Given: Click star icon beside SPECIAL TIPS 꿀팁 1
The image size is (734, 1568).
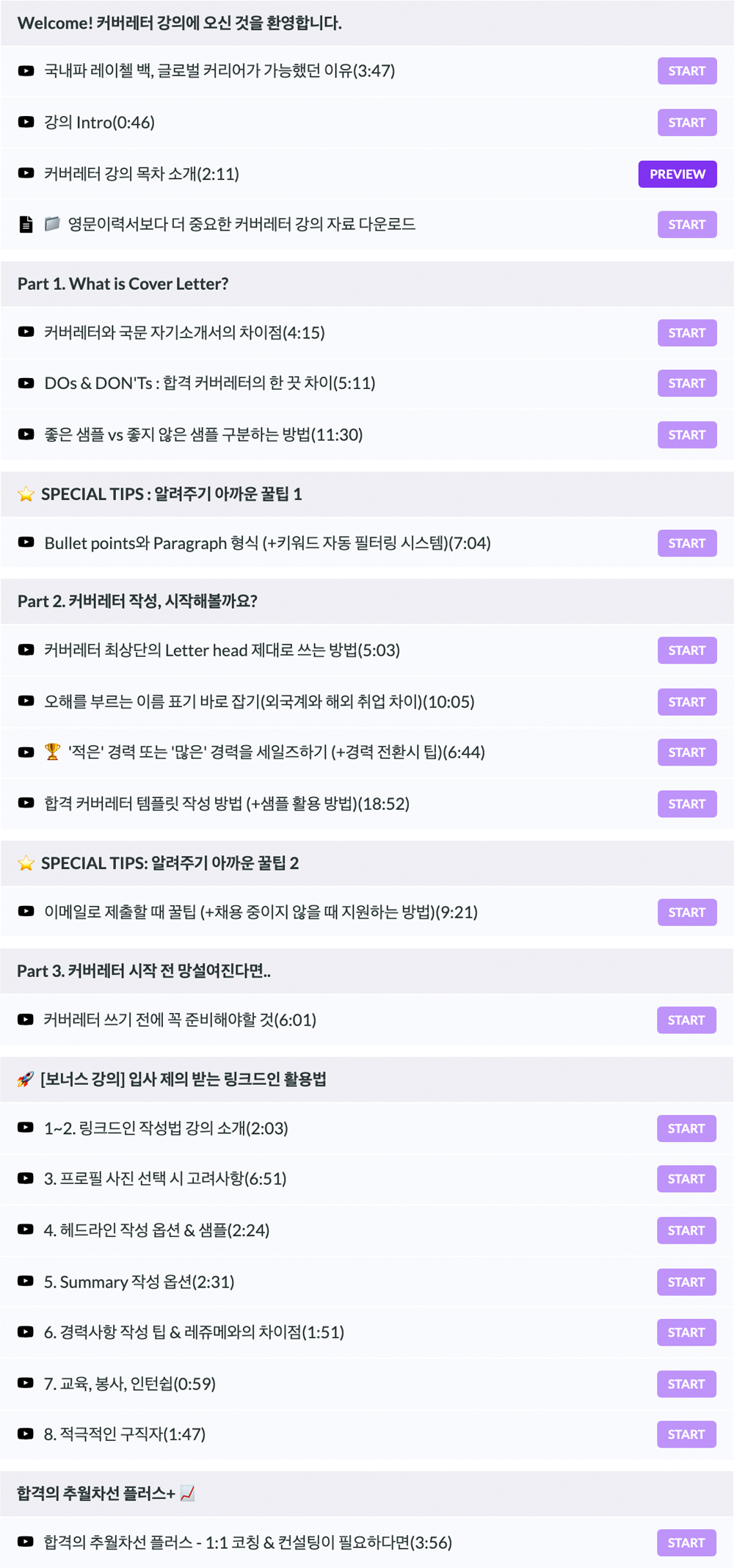Looking at the screenshot, I should (26, 494).
